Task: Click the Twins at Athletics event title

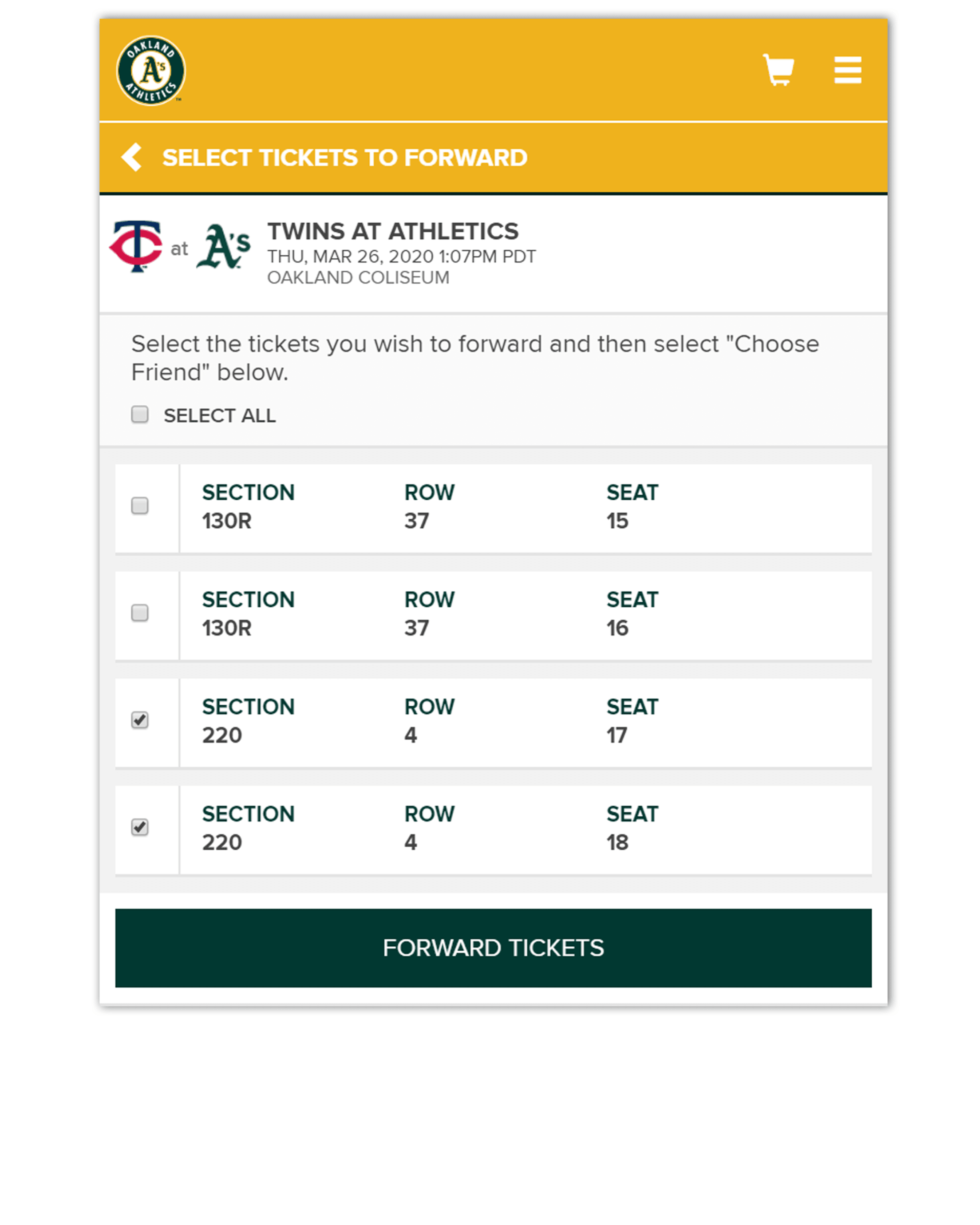Action: click(392, 231)
